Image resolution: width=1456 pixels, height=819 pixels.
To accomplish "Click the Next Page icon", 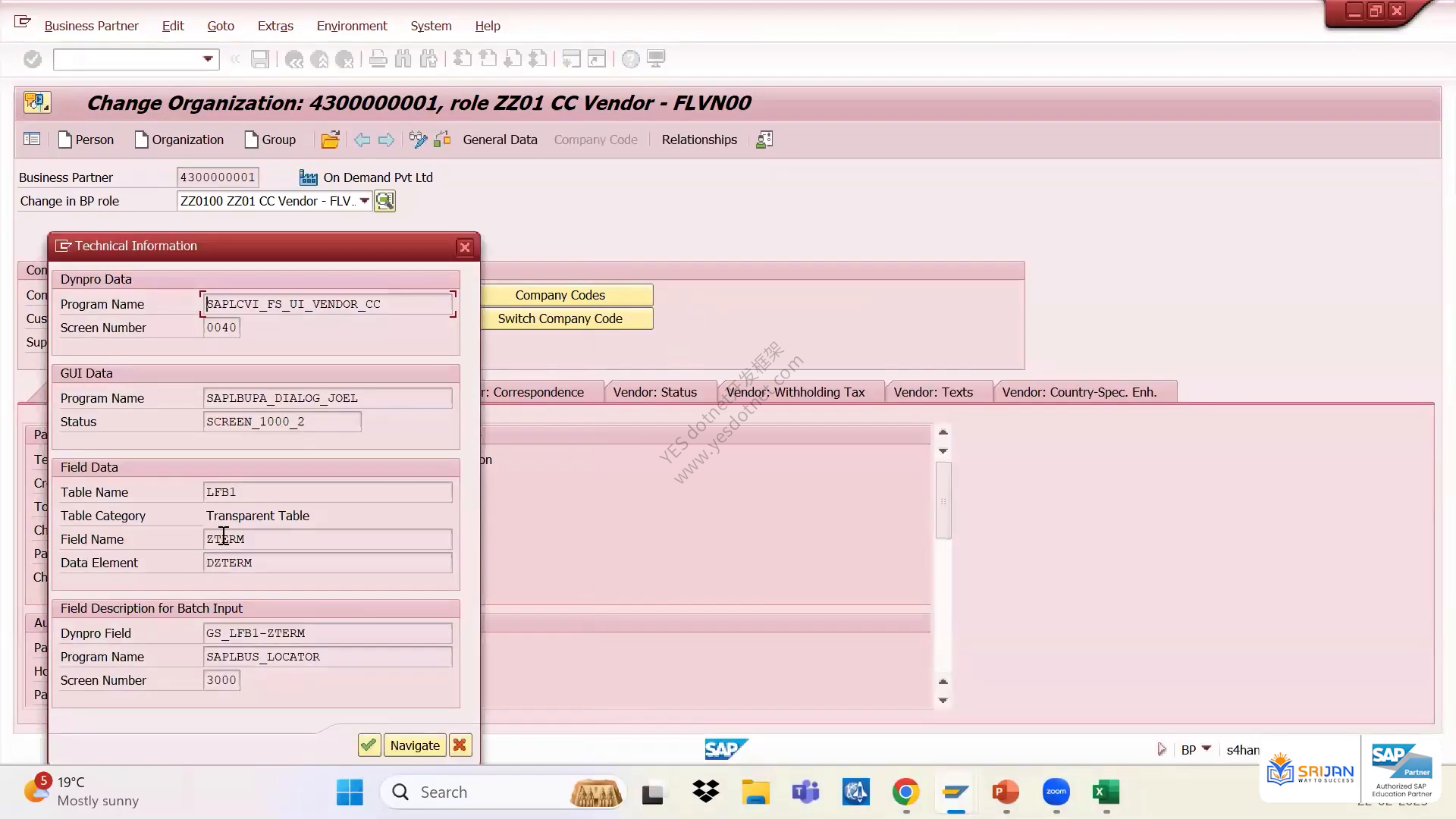I will (x=513, y=59).
